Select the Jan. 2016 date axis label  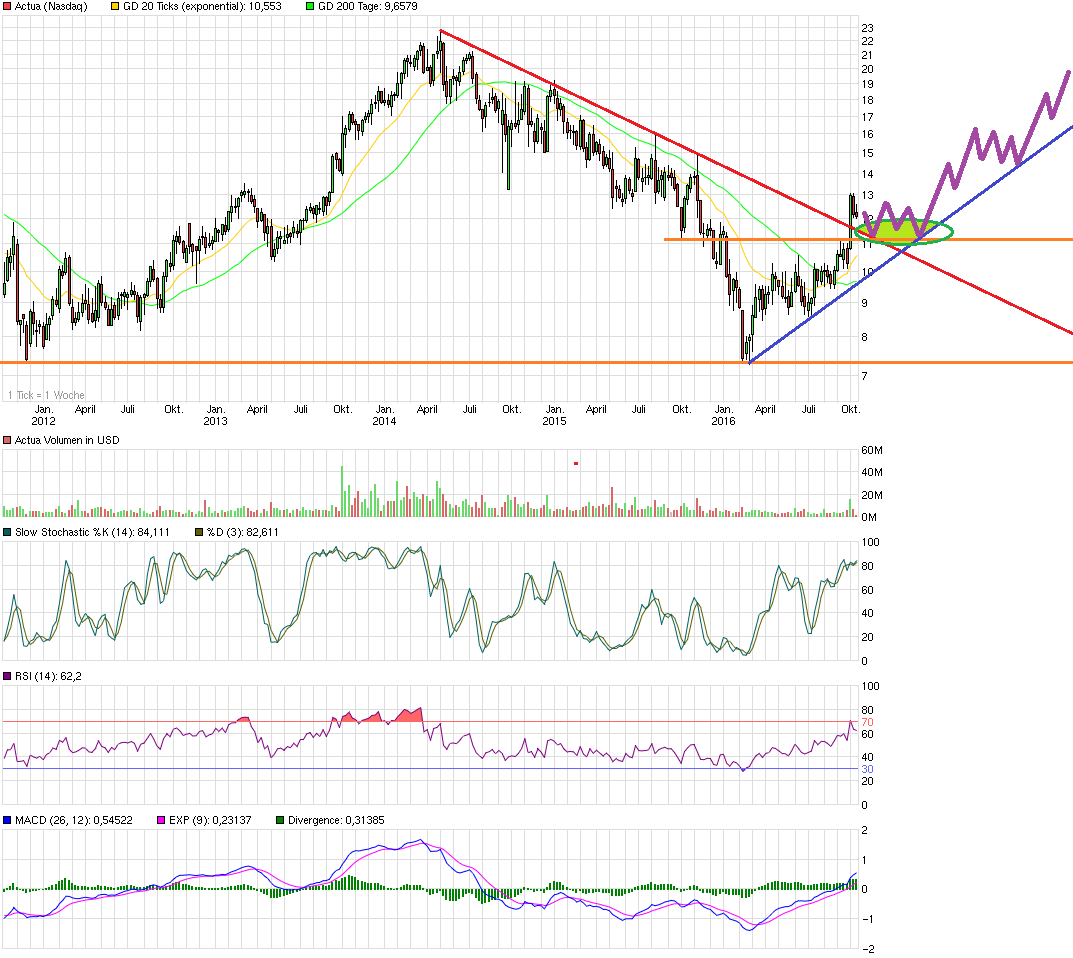724,415
